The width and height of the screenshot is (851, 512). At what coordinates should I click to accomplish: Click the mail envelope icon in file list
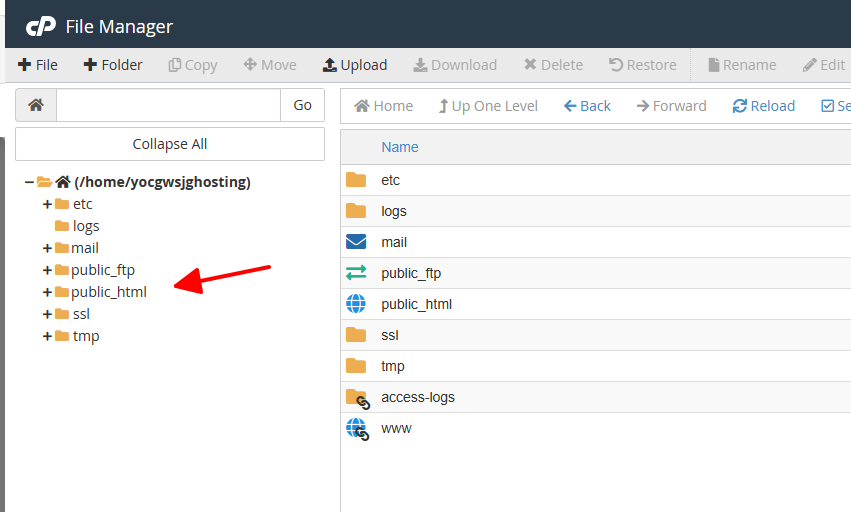356,242
